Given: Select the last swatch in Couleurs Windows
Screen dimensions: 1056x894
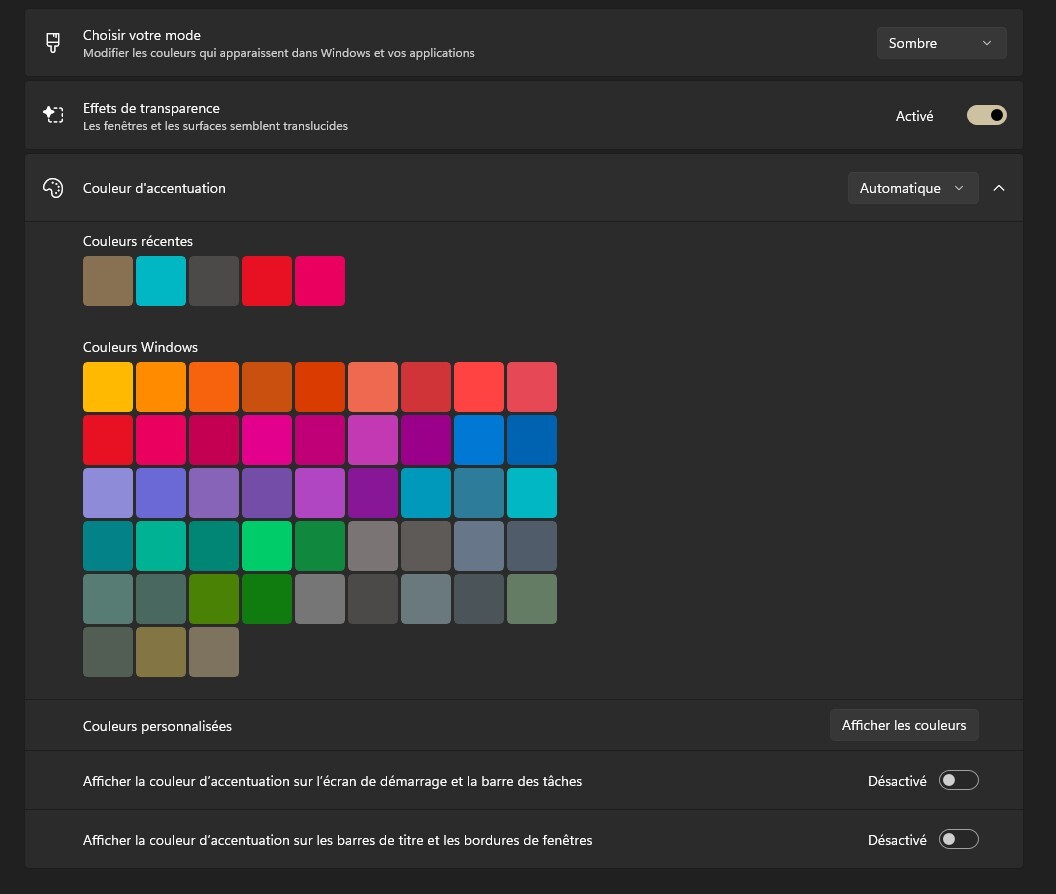Looking at the screenshot, I should click(214, 652).
